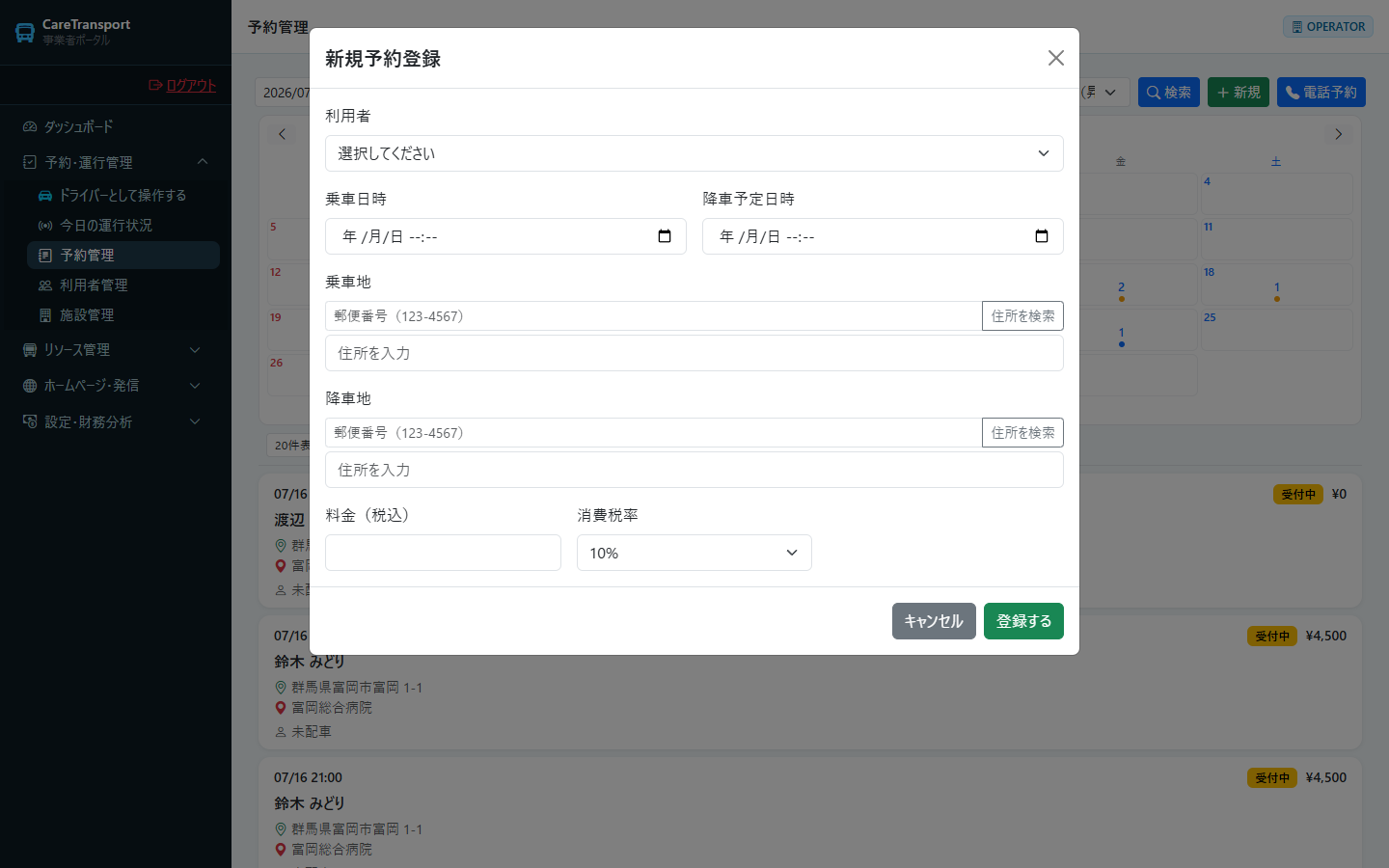Viewport: 1389px width, 868px height.
Task: Open the 消費税率 10% dropdown
Action: click(694, 553)
